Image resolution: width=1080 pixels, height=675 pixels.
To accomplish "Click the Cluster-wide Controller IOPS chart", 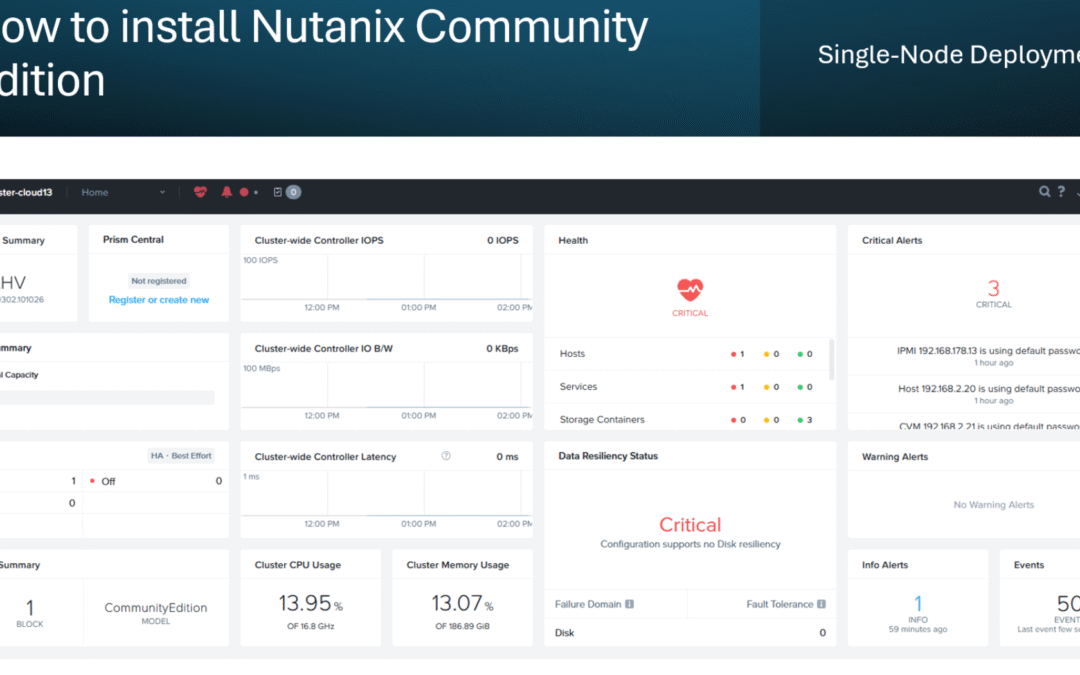I will pyautogui.click(x=387, y=284).
